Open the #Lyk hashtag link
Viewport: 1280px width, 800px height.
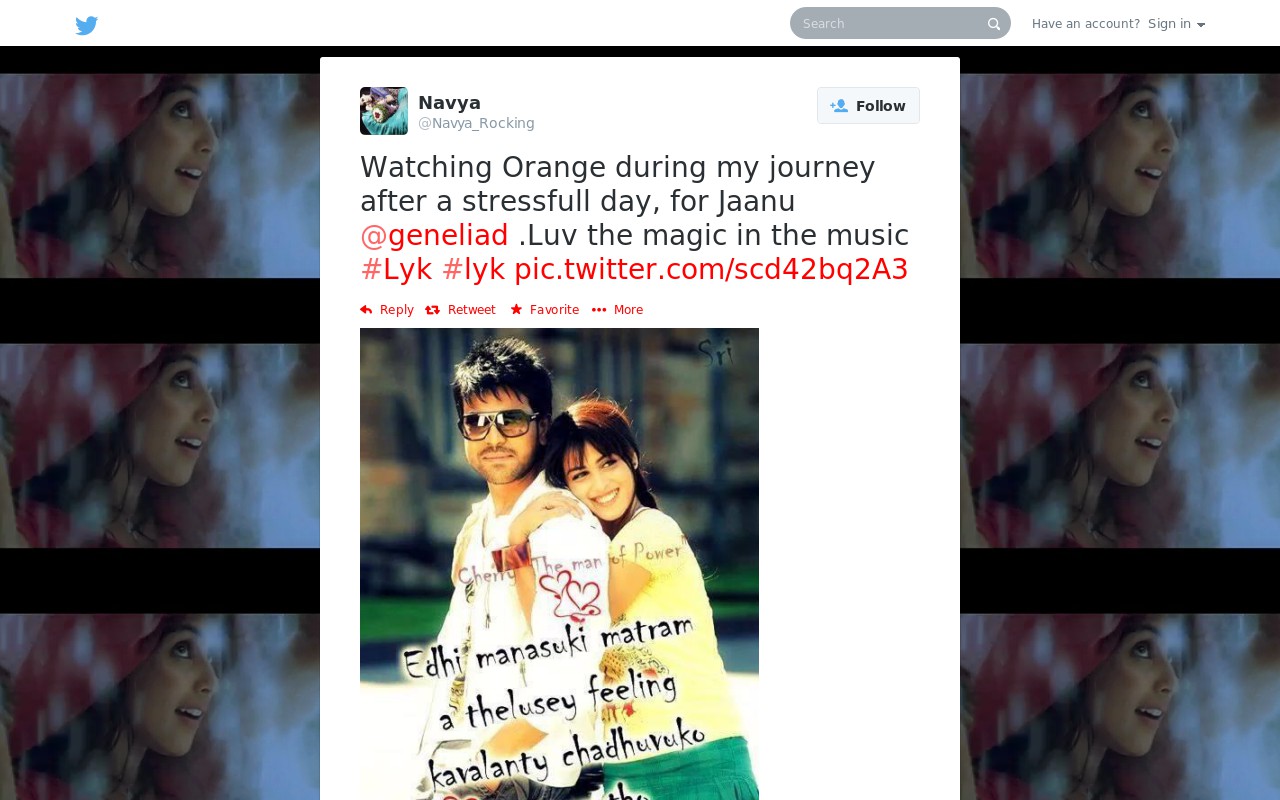pyautogui.click(x=396, y=270)
